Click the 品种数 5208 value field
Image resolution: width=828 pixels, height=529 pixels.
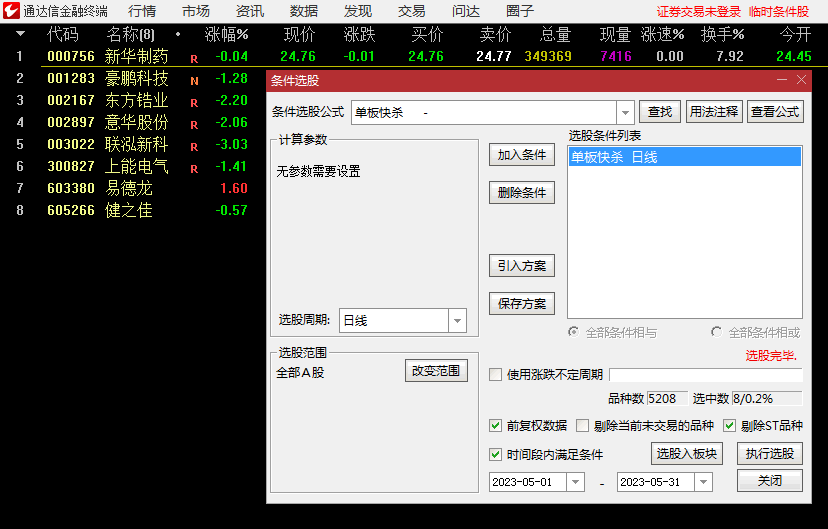coord(667,399)
